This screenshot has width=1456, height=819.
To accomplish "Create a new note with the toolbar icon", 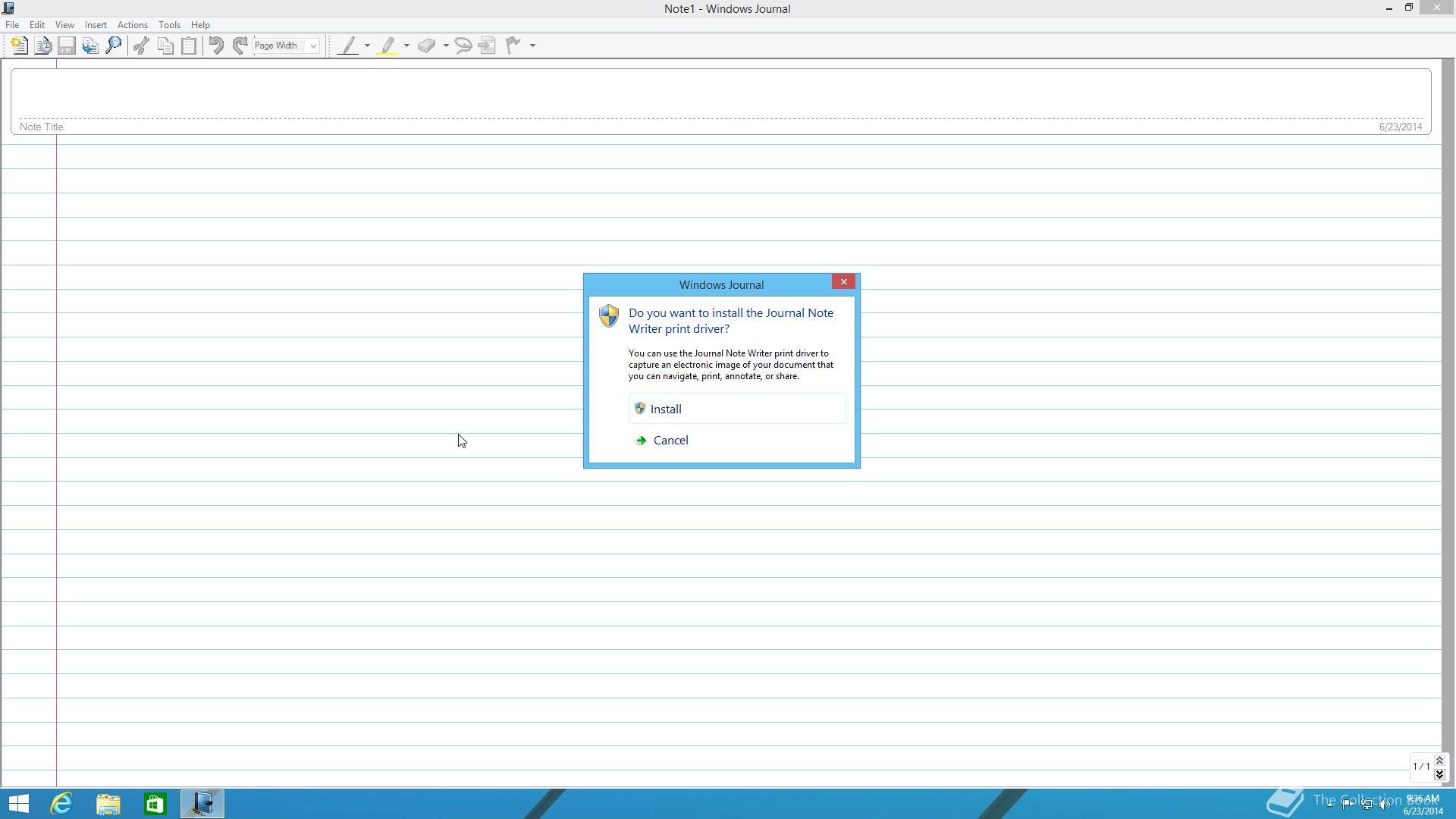I will tap(20, 45).
